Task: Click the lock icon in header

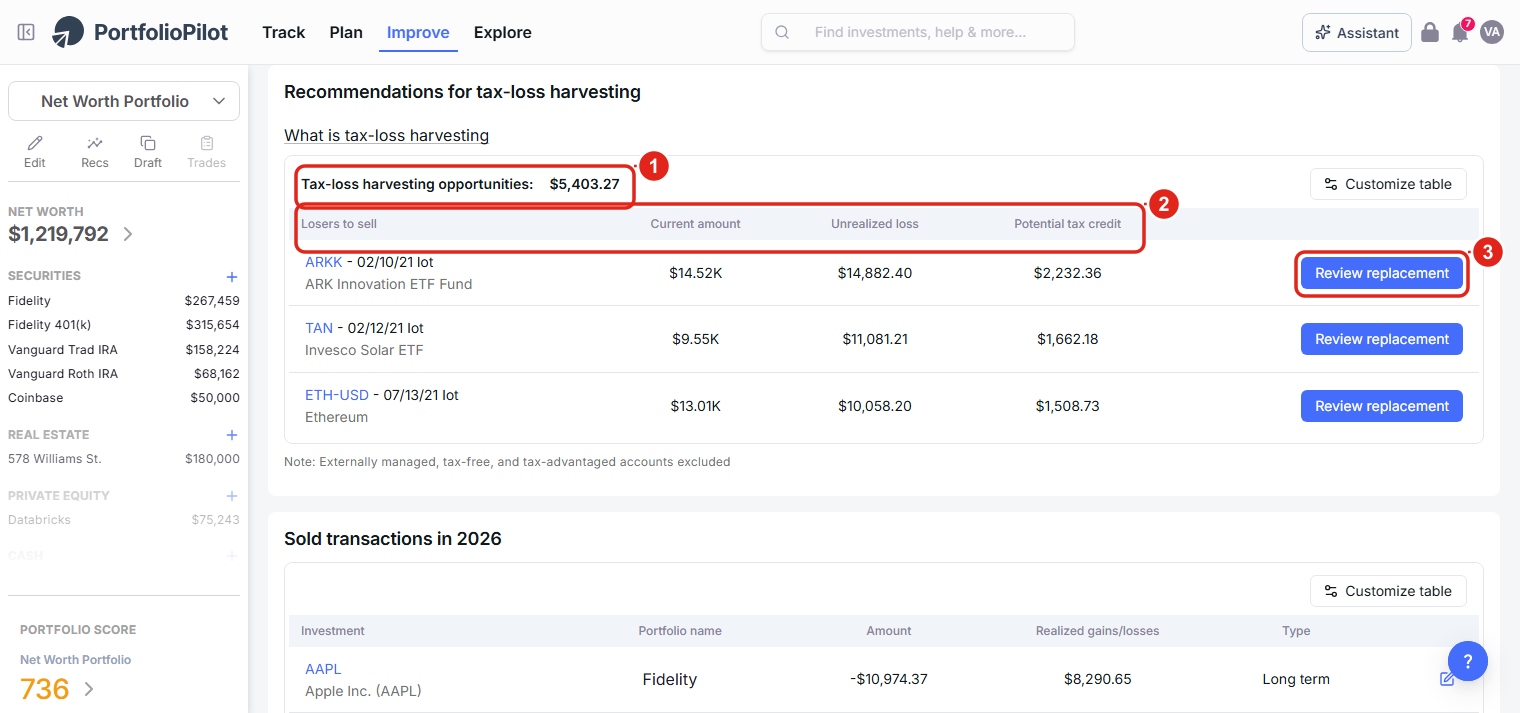Action: (1430, 32)
